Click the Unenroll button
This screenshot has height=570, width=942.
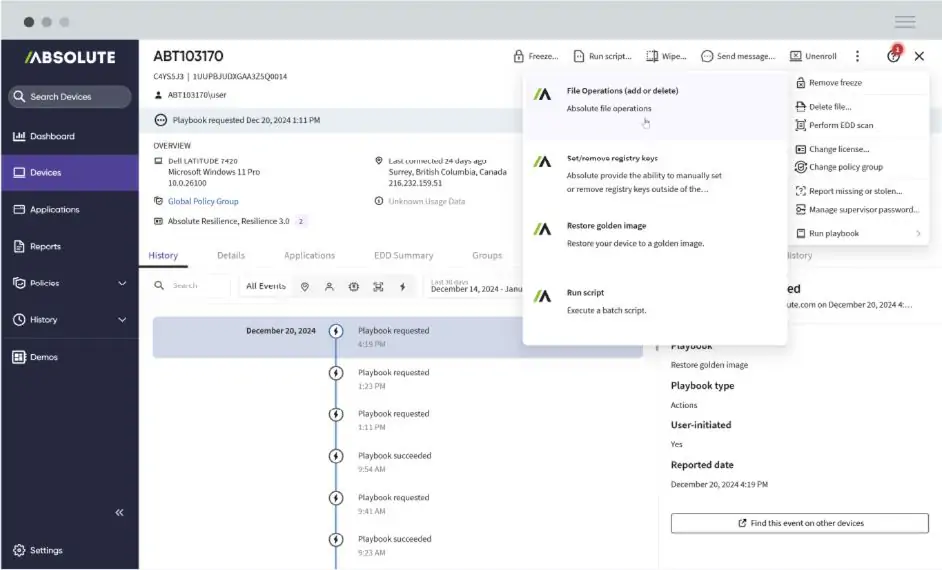813,56
